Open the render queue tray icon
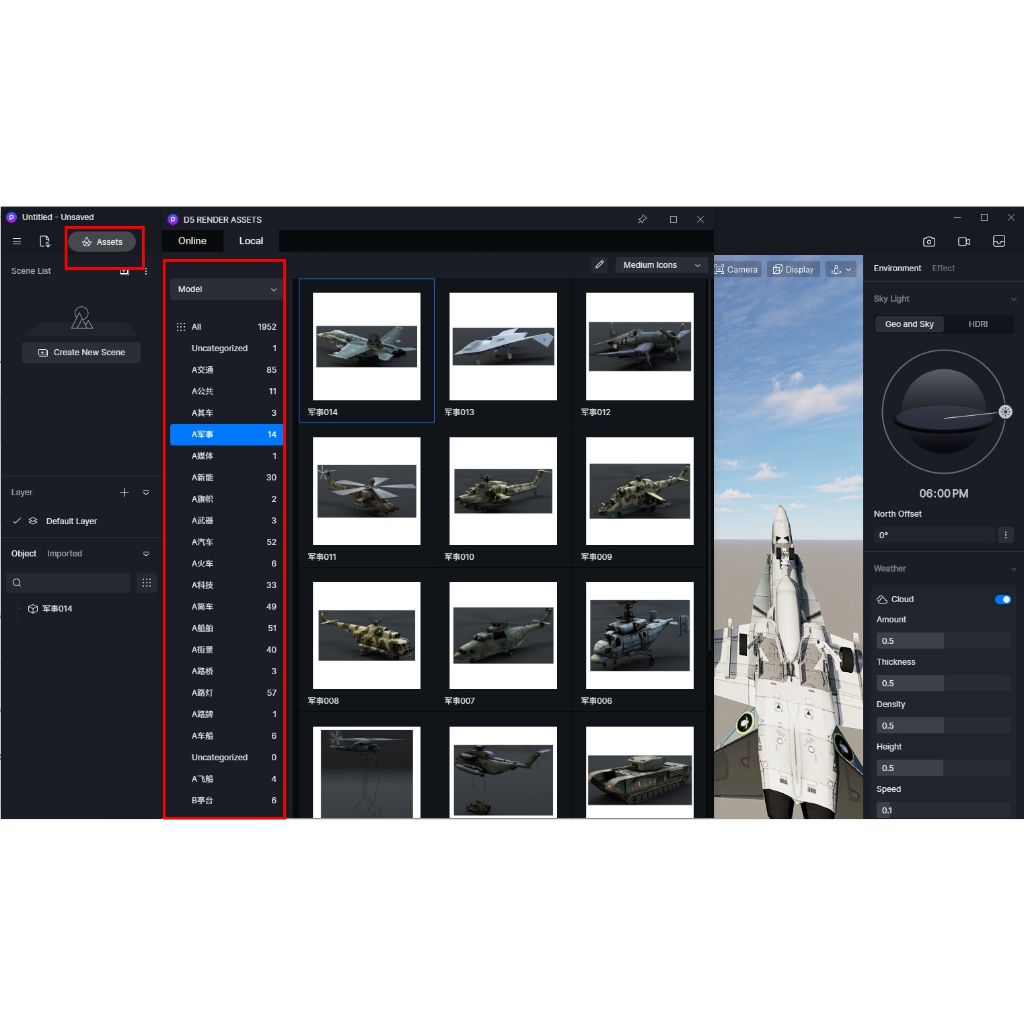The height and width of the screenshot is (1024, 1024). (998, 242)
